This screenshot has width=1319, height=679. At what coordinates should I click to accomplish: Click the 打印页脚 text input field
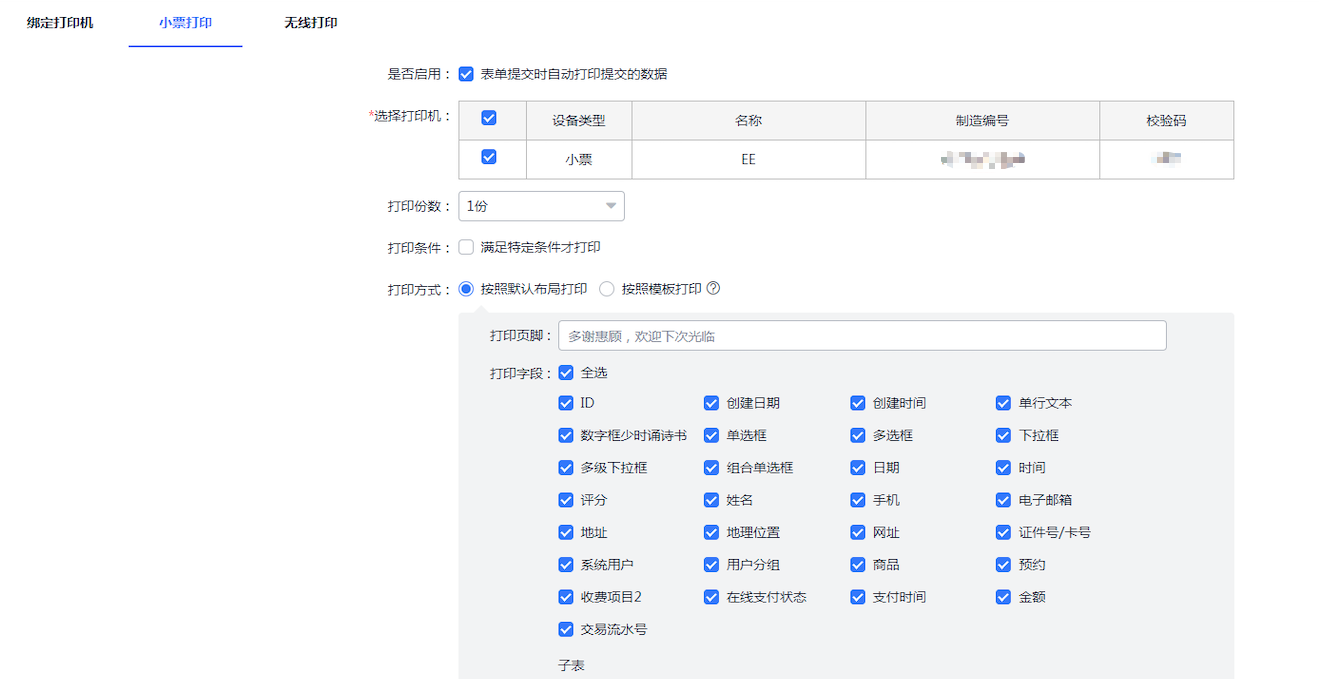[x=861, y=336]
